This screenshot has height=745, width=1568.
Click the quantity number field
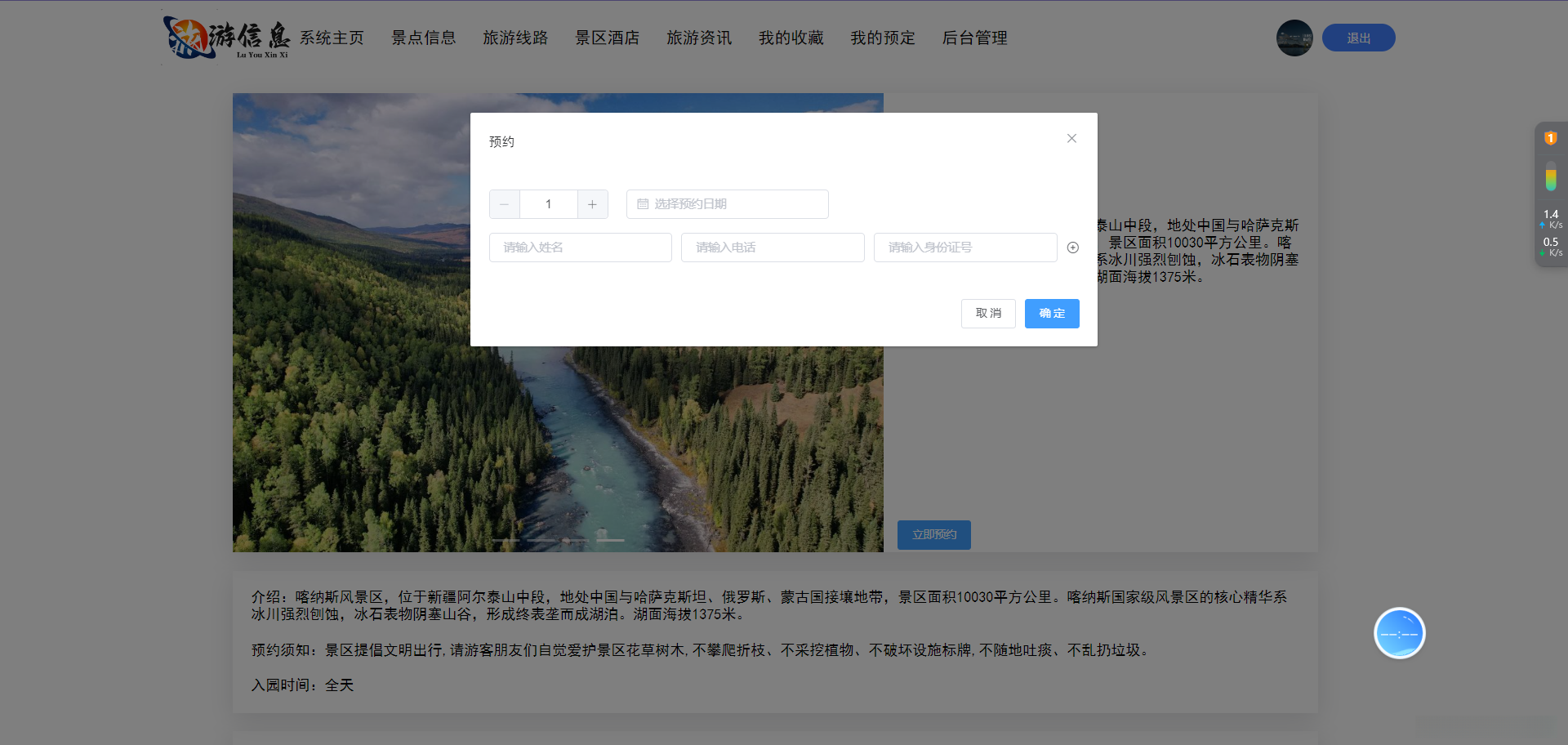pyautogui.click(x=549, y=204)
